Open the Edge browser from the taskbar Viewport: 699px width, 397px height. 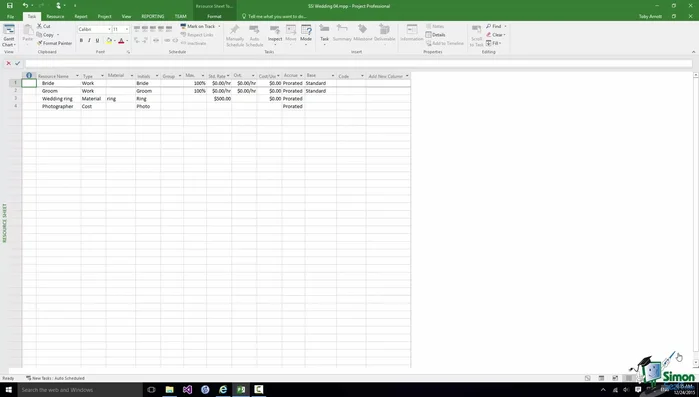[x=223, y=389]
